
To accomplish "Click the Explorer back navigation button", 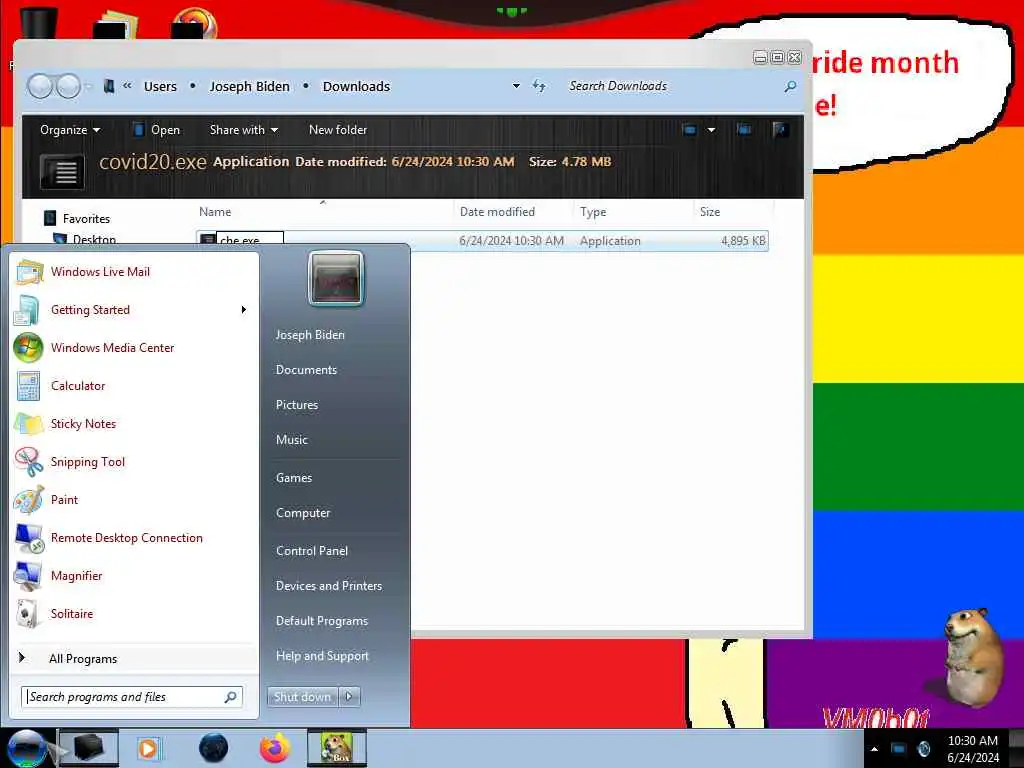I will point(40,86).
